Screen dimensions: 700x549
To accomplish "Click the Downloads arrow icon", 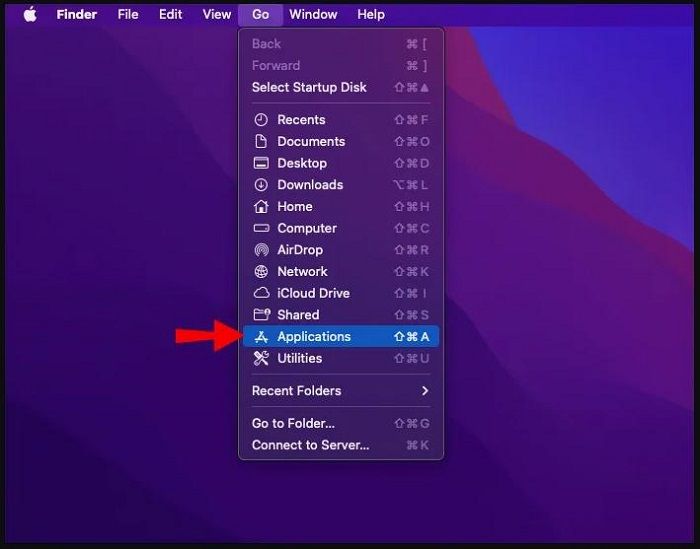I will pos(261,185).
